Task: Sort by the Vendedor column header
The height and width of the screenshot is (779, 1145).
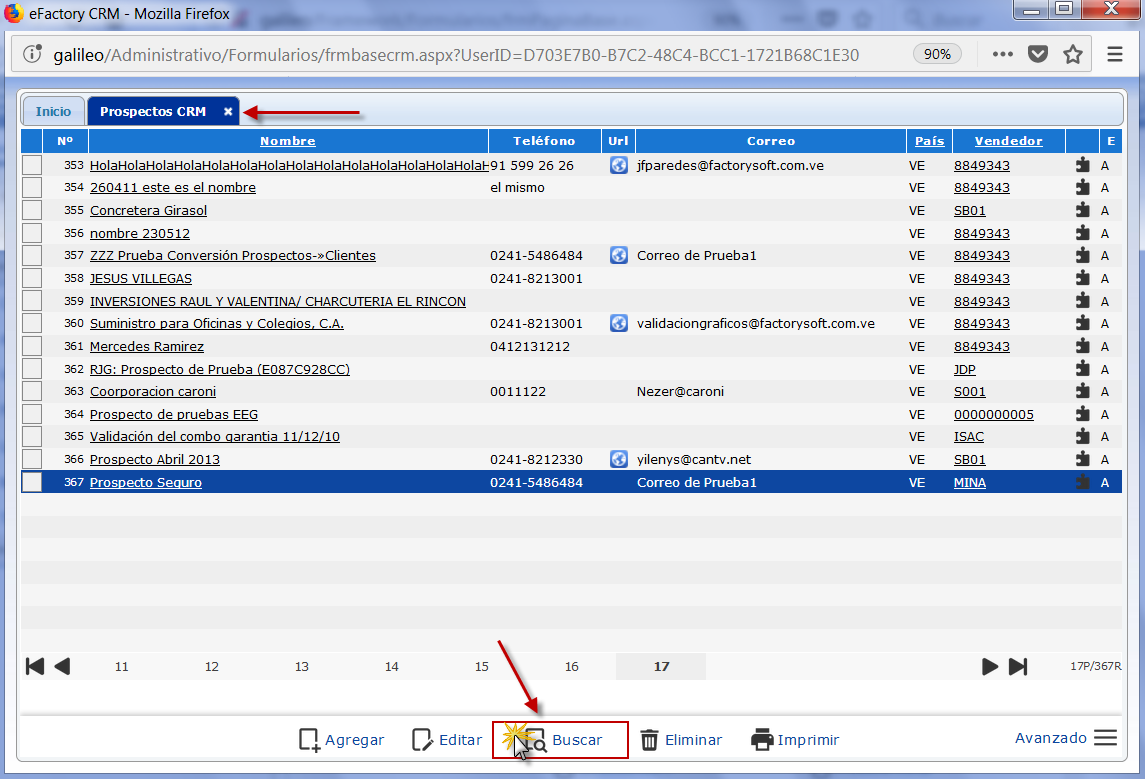Action: tap(1008, 141)
